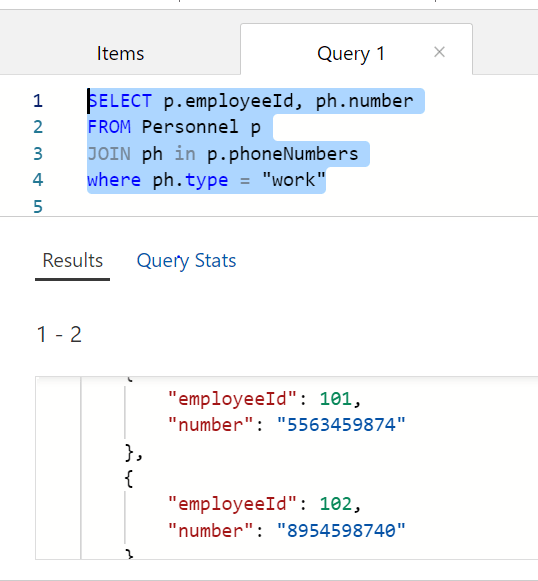538x581 pixels.
Task: Click the SELECT keyword in line 1
Action: coord(120,101)
